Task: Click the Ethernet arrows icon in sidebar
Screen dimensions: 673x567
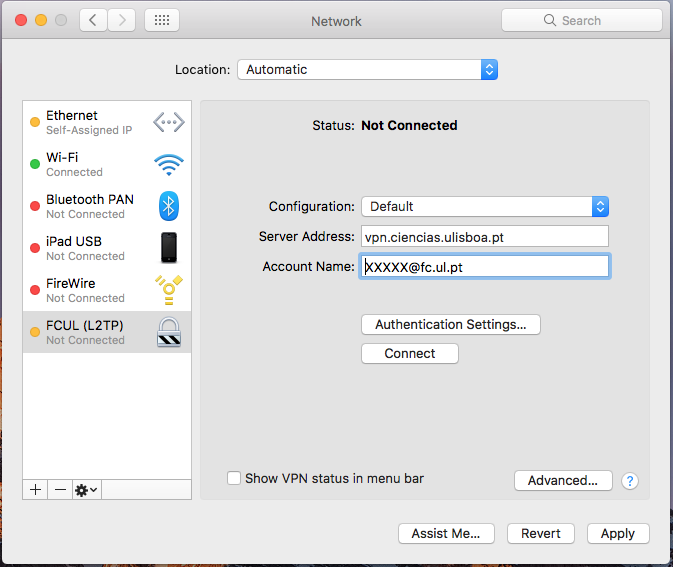Action: tap(168, 123)
